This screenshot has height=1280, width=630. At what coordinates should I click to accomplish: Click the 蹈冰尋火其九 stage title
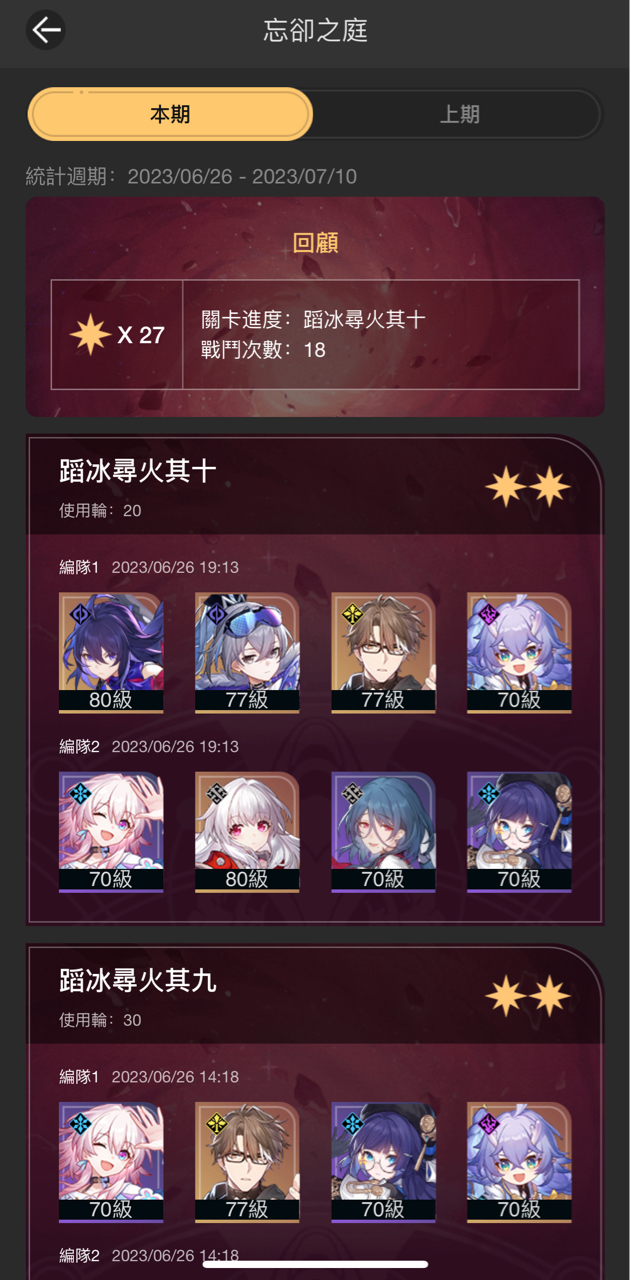(x=138, y=981)
